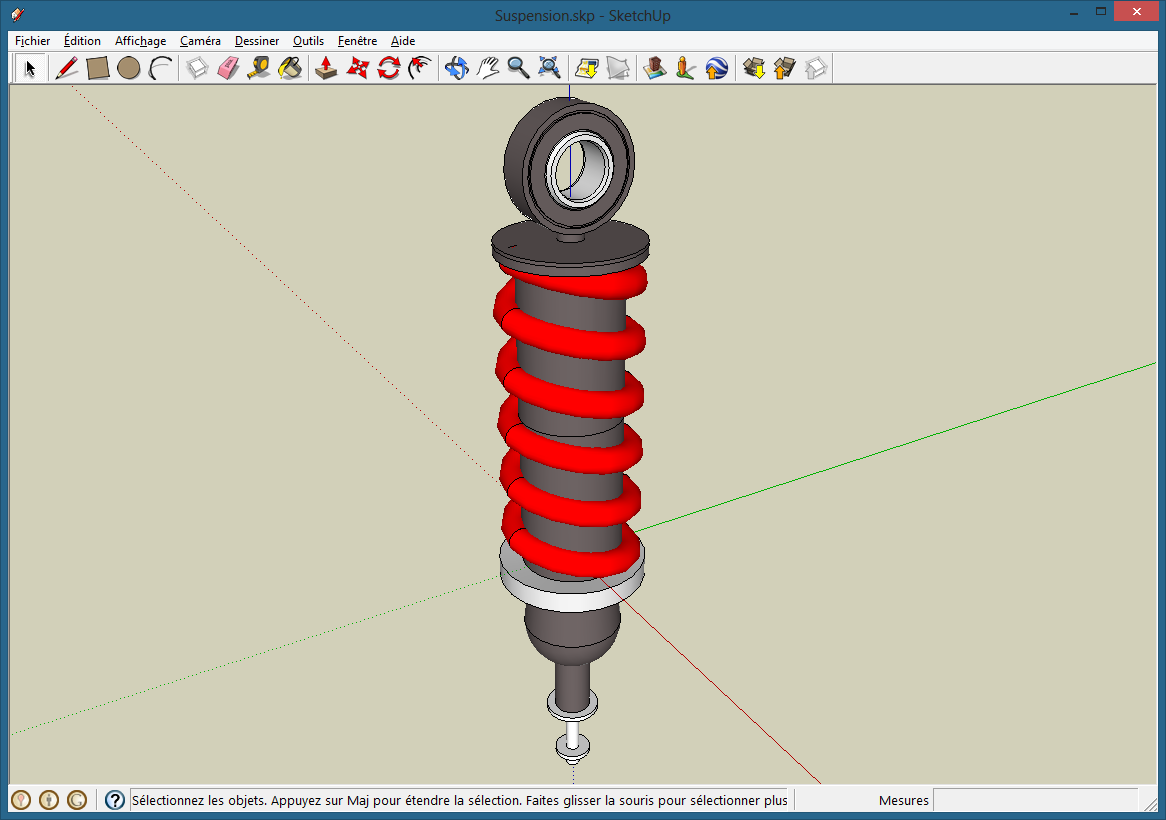Open the Fichier menu
The height and width of the screenshot is (820, 1166).
click(32, 41)
